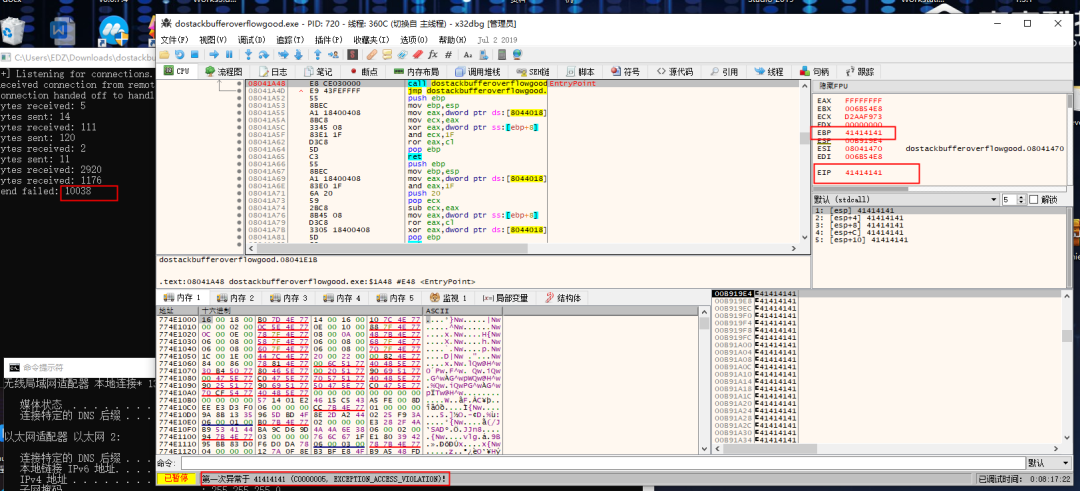The image size is (1080, 491).
Task: Open the Functions fx toolbar icon
Action: (433, 54)
